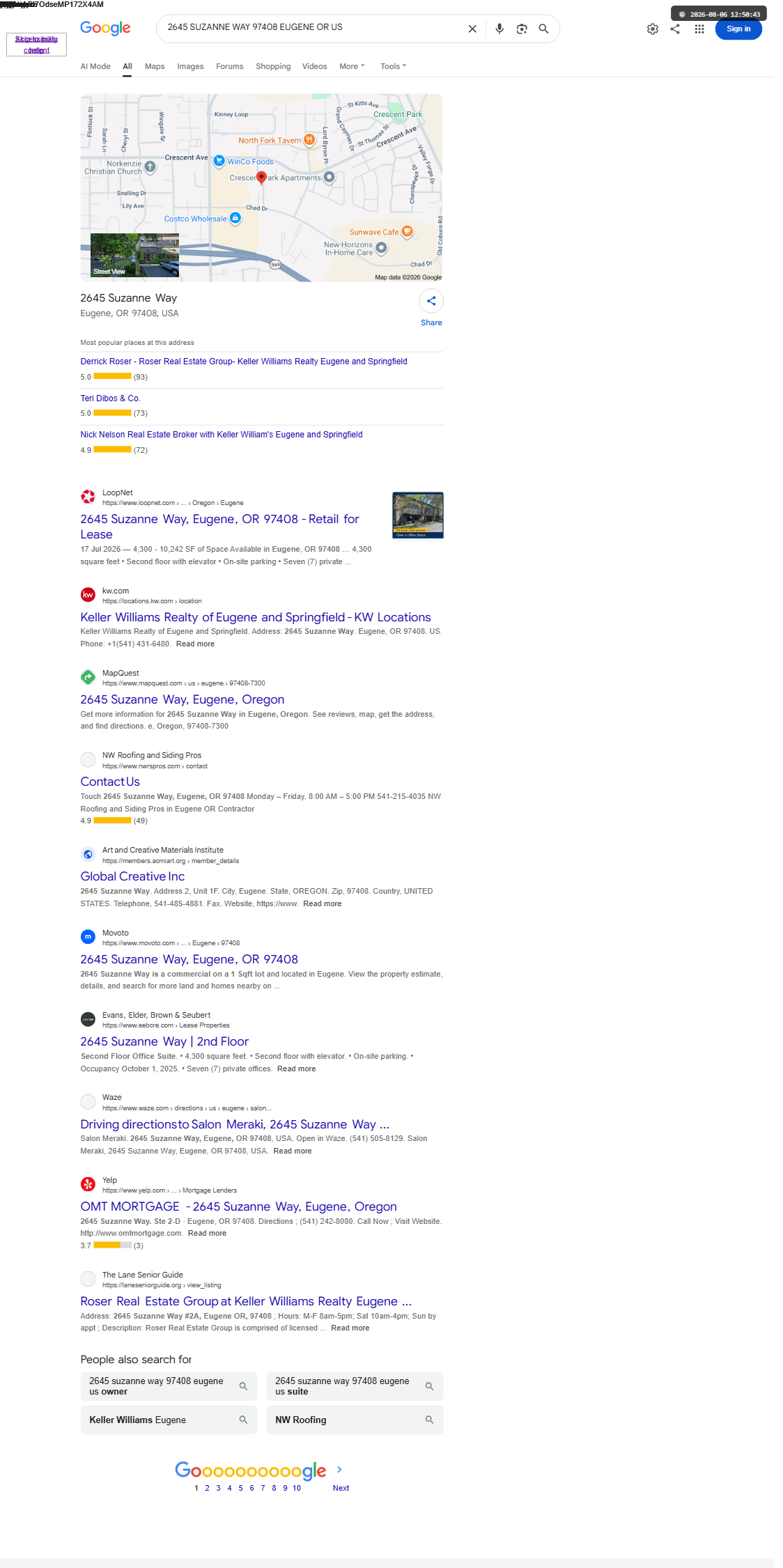Click Costco Wholesale map marker icon
Screen dimensions: 783x1568
click(x=235, y=218)
